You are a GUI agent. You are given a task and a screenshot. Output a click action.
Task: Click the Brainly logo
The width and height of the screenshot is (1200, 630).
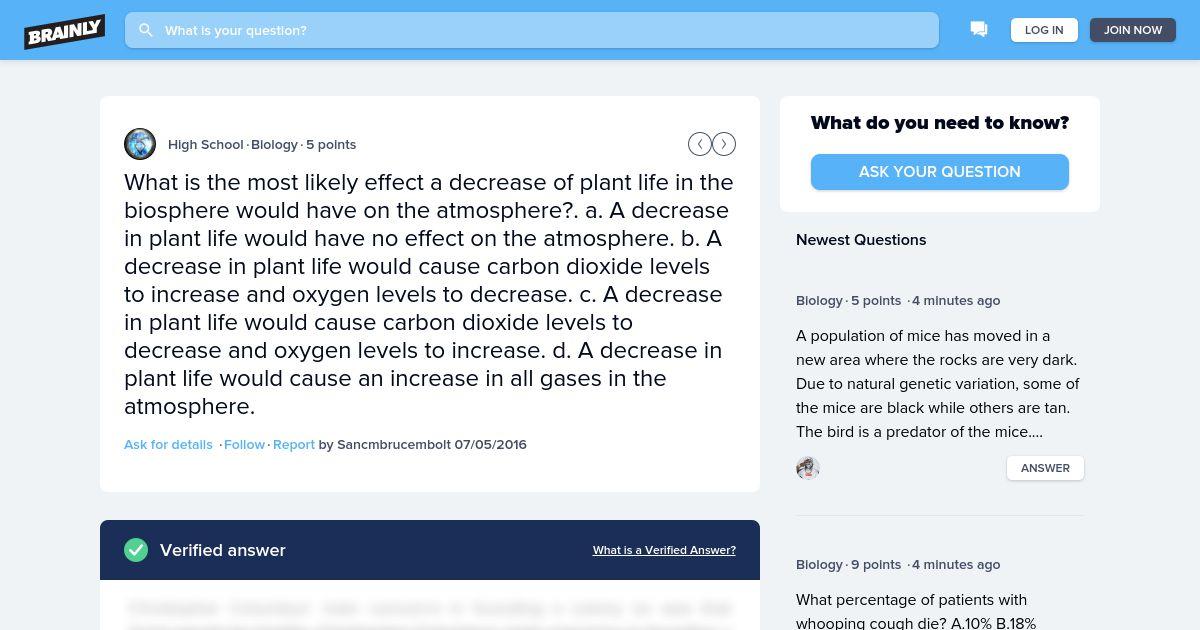(x=65, y=31)
